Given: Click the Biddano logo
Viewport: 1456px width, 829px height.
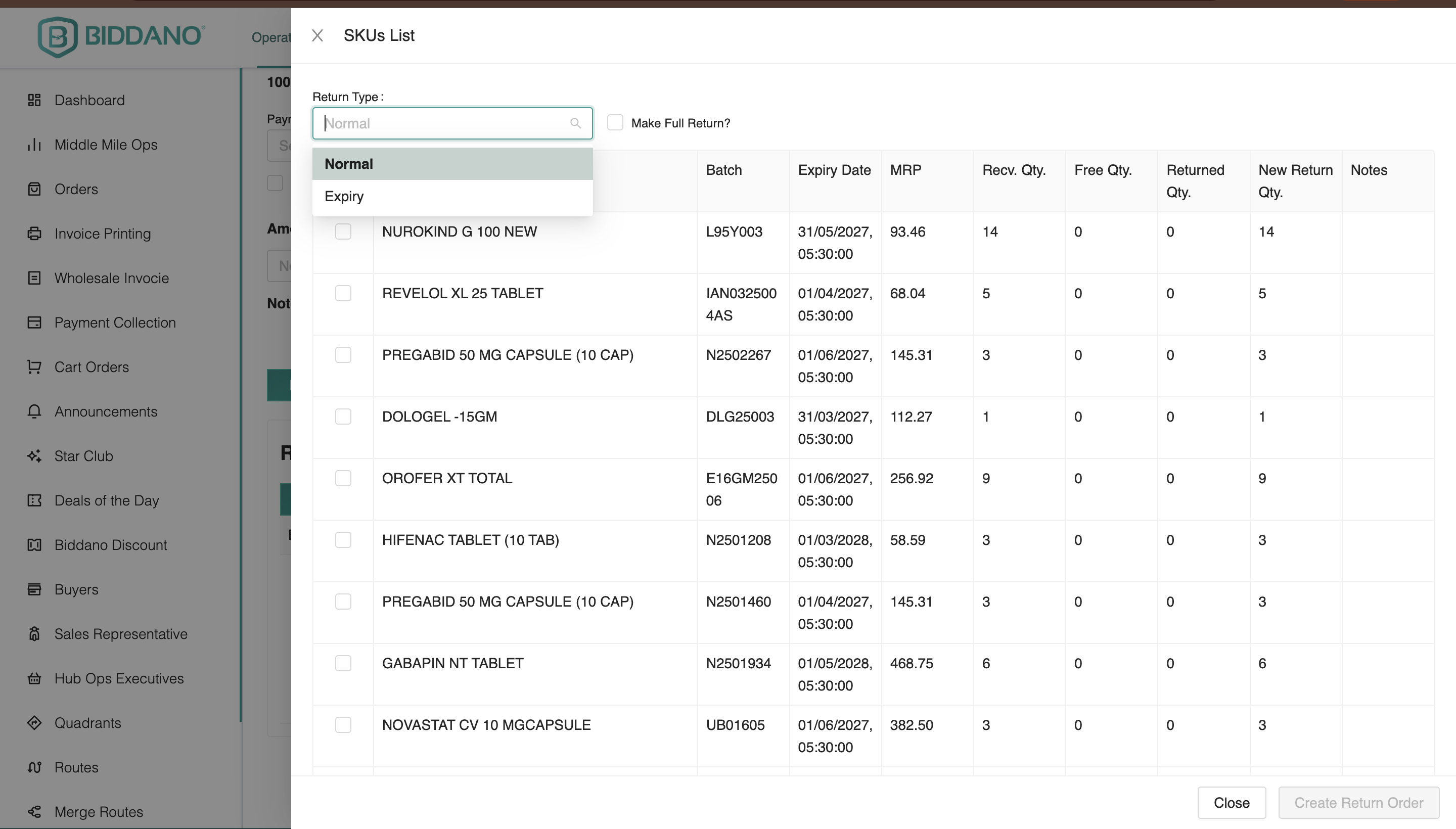Looking at the screenshot, I should [x=121, y=36].
